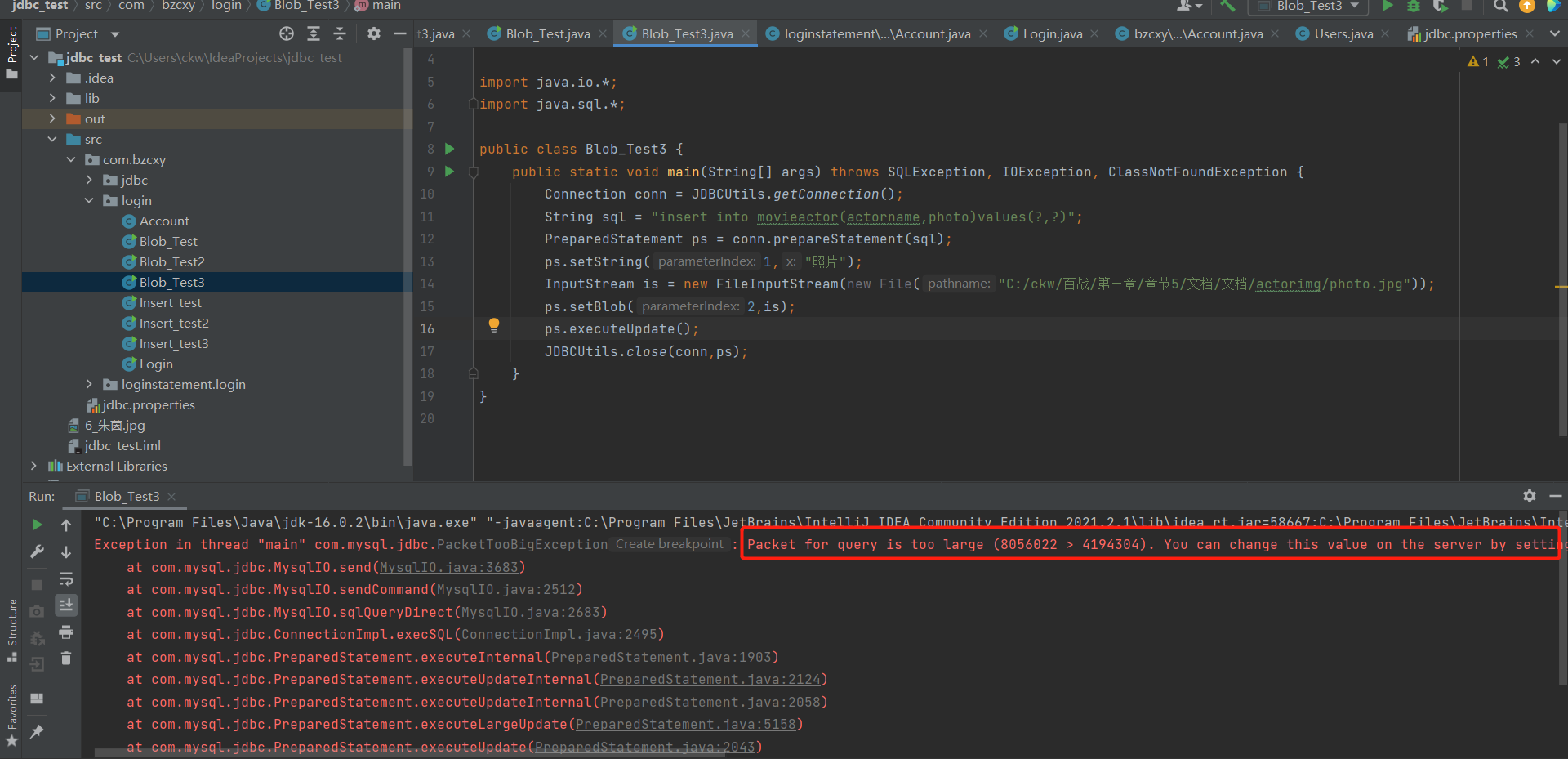Hide the Project tool window
The width and height of the screenshot is (1568, 759).
[399, 33]
